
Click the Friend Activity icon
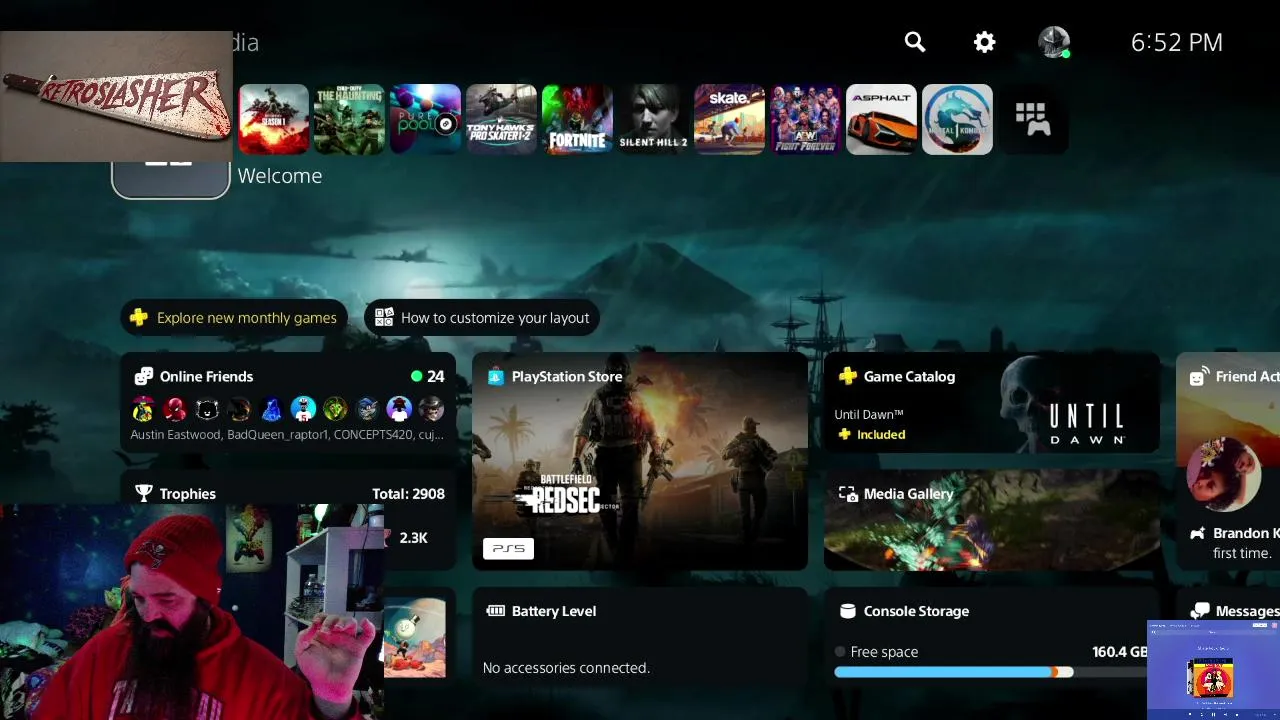(1198, 377)
